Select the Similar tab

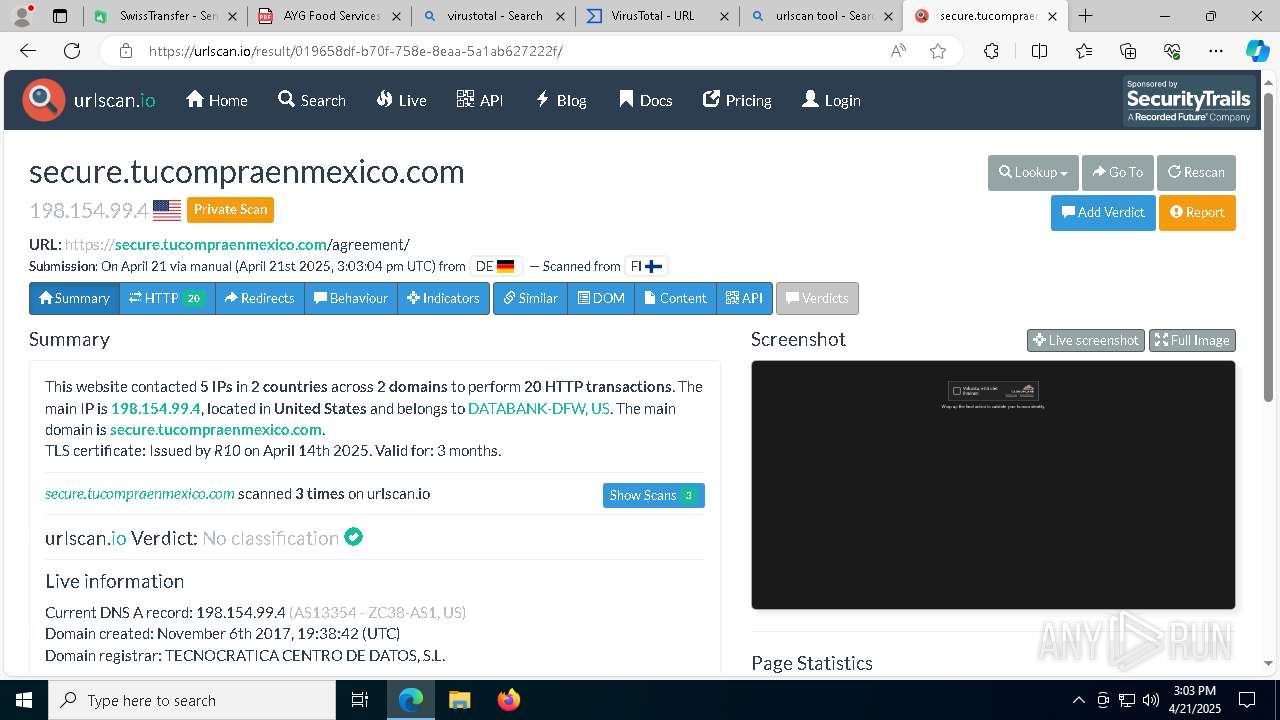click(x=531, y=298)
